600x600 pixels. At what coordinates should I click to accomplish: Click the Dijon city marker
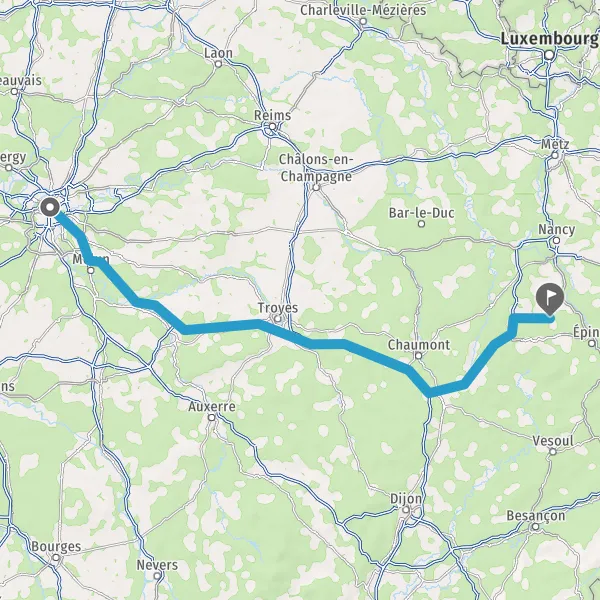(x=406, y=510)
